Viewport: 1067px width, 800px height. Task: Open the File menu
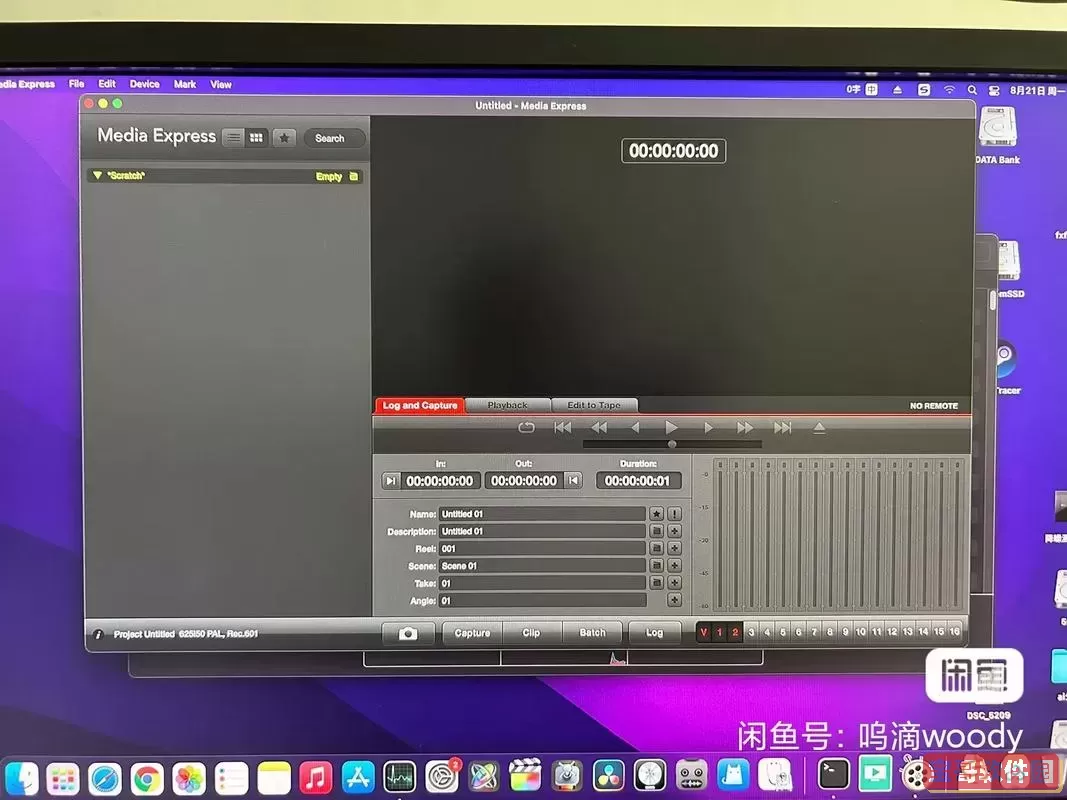tap(77, 84)
